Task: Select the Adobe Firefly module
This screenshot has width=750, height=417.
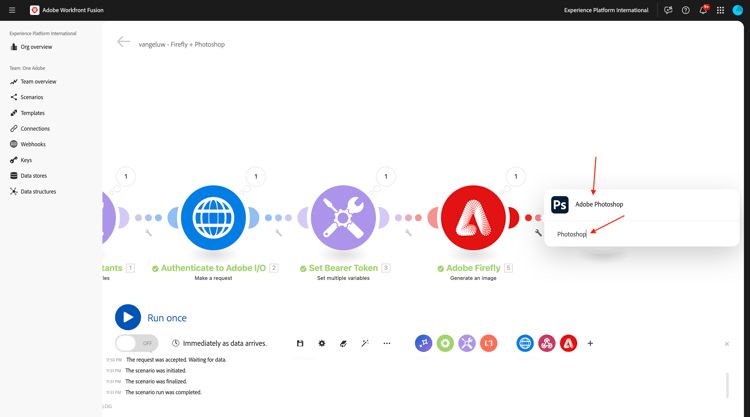Action: click(x=473, y=218)
